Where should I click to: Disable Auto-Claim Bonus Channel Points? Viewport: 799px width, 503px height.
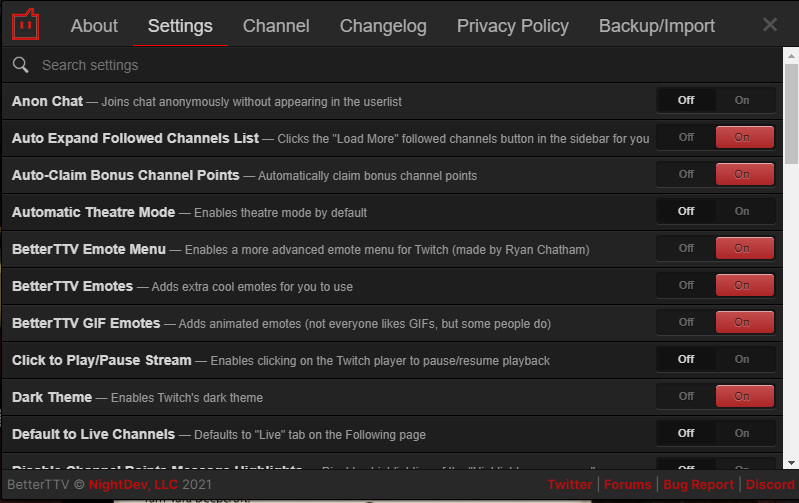686,174
